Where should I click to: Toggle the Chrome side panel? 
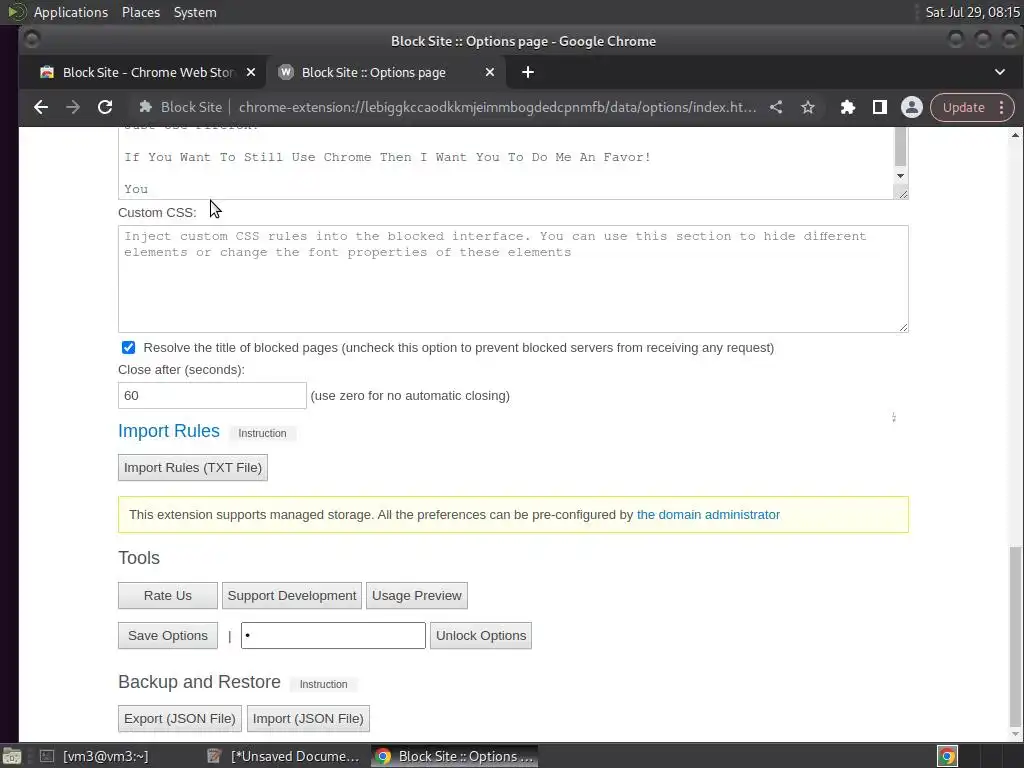coord(880,107)
